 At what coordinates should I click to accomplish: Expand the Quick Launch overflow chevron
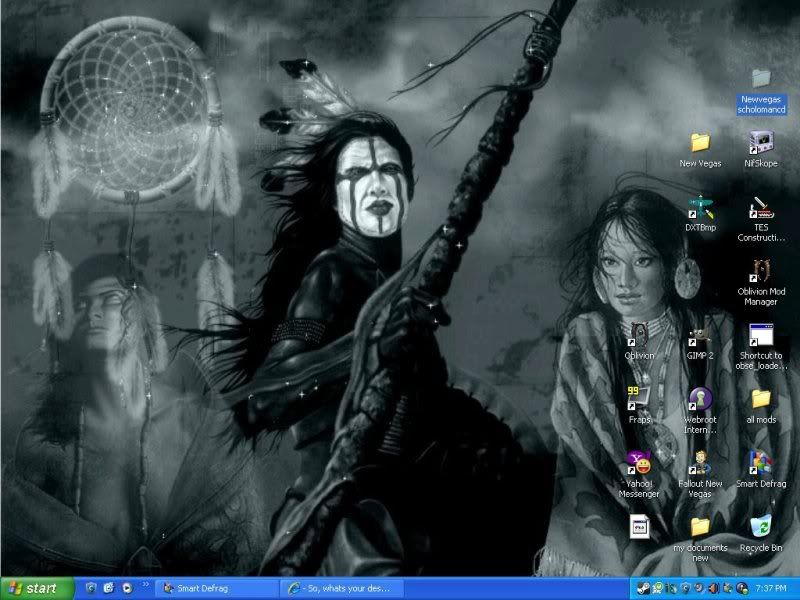point(146,585)
